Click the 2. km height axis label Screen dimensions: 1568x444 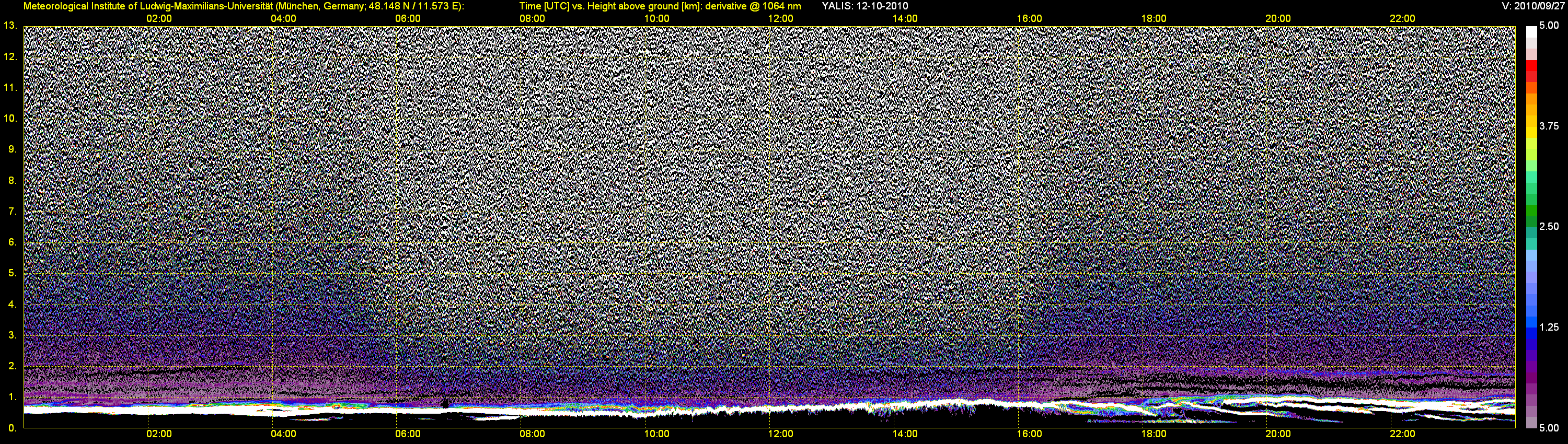pyautogui.click(x=13, y=366)
